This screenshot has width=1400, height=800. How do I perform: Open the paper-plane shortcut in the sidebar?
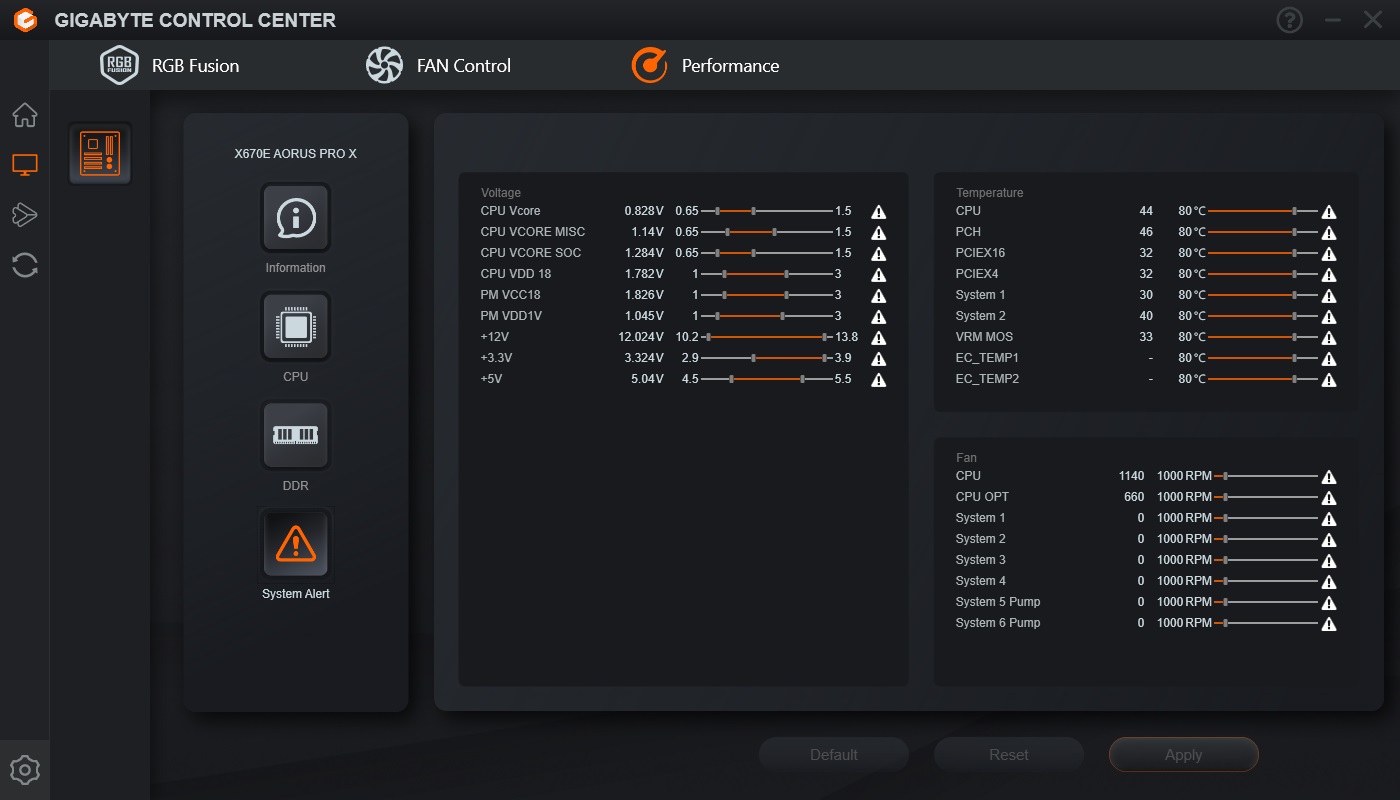click(x=25, y=214)
